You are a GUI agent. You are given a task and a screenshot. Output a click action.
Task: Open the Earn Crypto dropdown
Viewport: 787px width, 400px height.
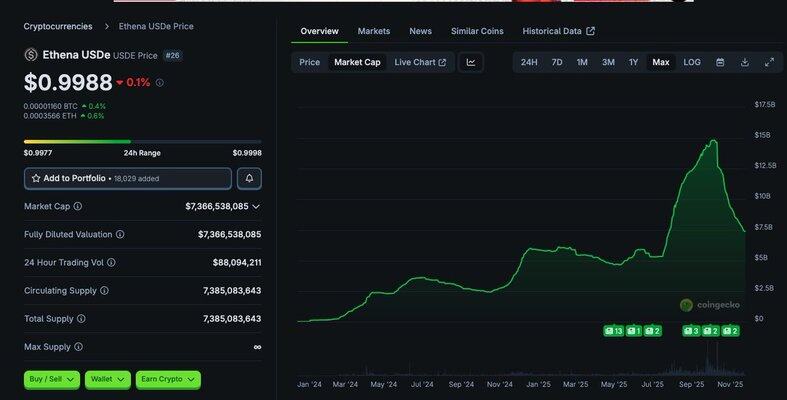168,380
